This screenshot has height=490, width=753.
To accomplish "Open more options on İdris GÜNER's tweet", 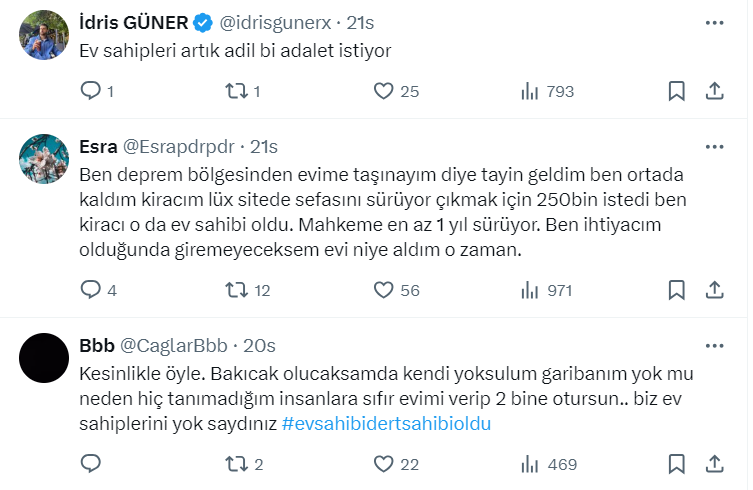I will (715, 21).
